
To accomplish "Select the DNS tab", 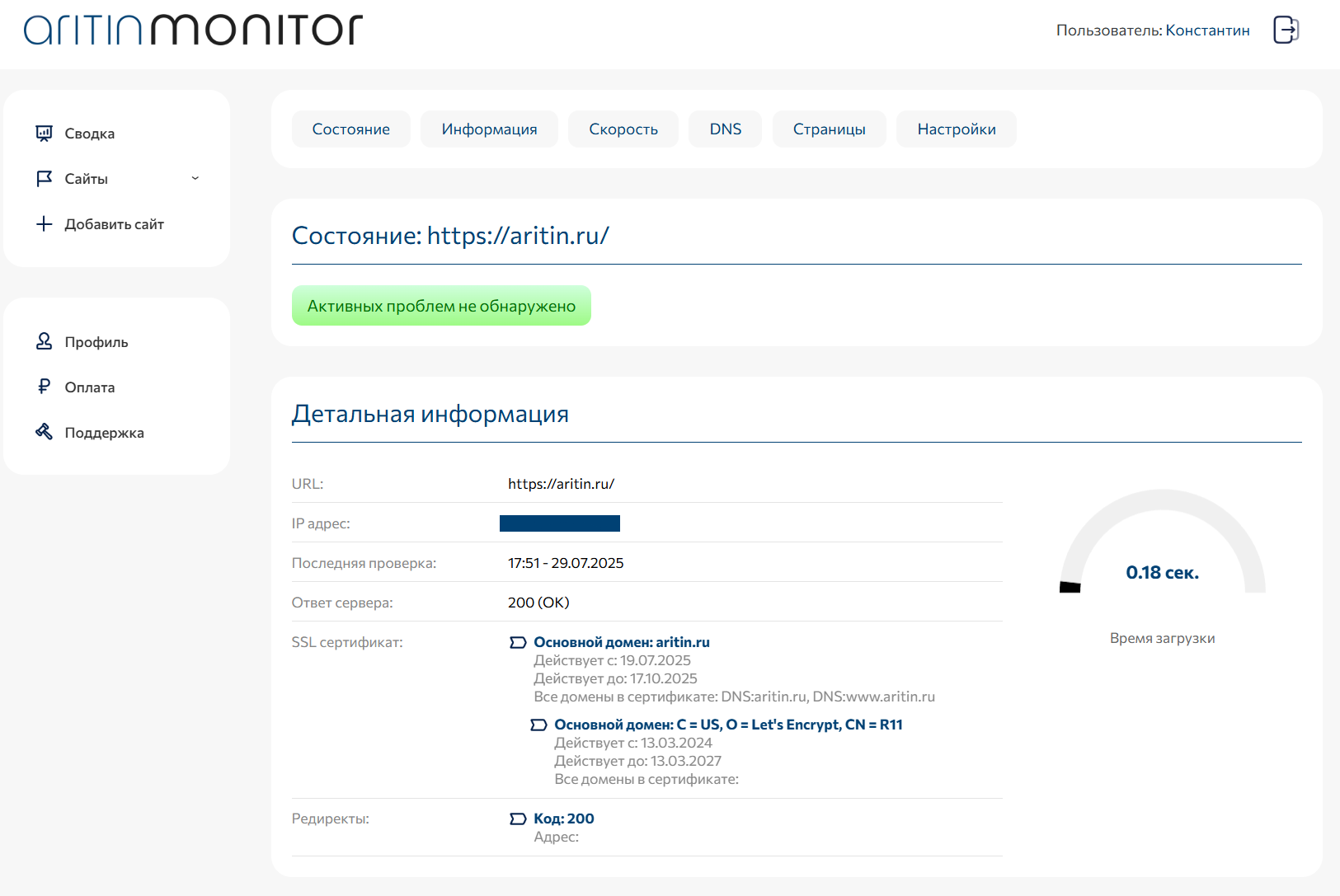I will (x=726, y=129).
